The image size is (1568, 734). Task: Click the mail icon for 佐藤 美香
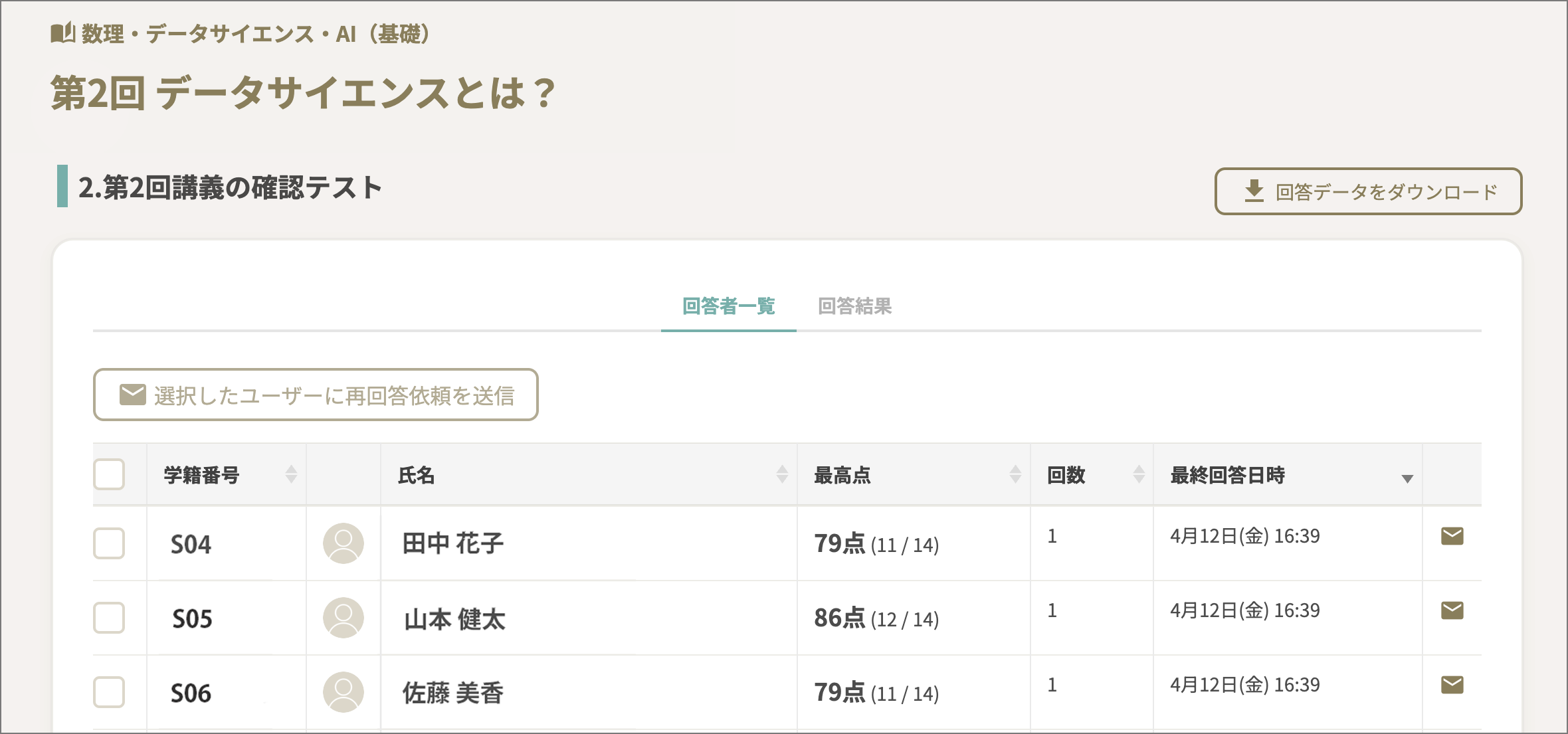(1452, 685)
